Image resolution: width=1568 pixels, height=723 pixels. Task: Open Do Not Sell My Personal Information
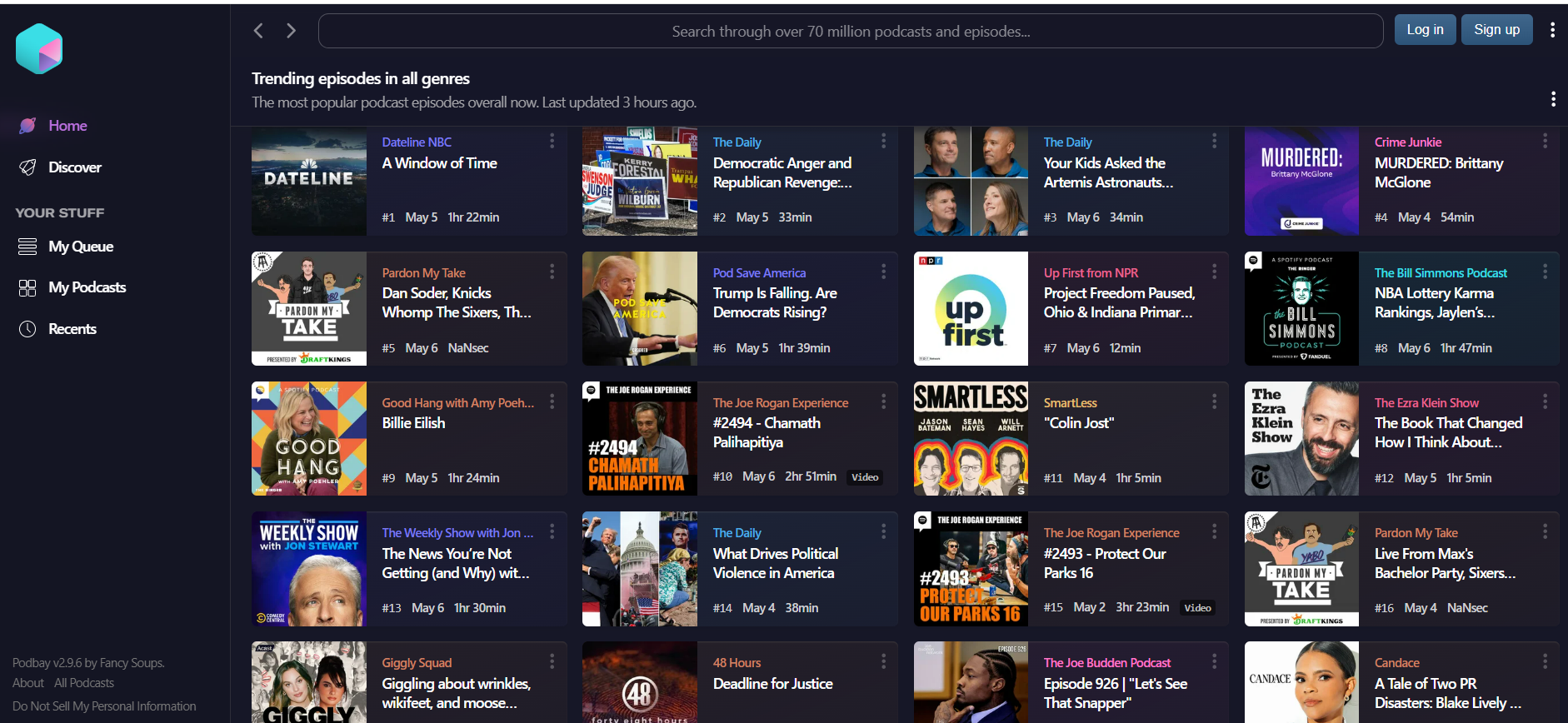pyautogui.click(x=104, y=706)
